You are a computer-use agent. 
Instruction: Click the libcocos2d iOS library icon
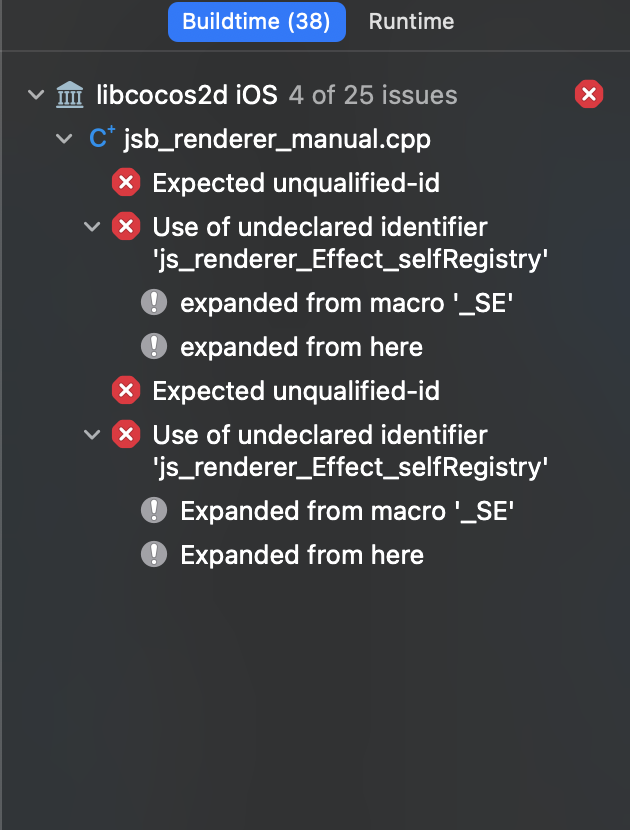[70, 95]
